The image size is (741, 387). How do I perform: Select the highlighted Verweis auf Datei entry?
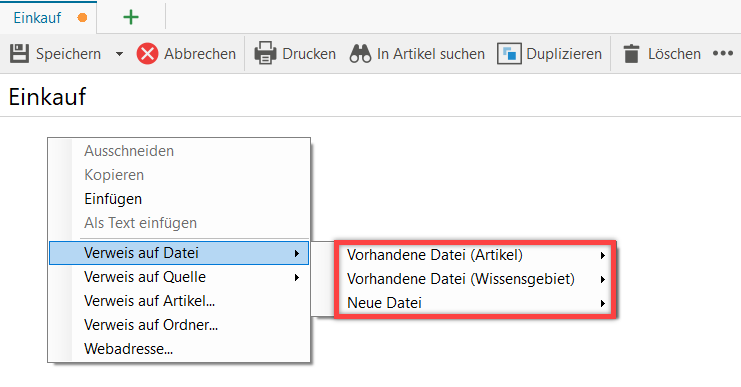pyautogui.click(x=179, y=253)
